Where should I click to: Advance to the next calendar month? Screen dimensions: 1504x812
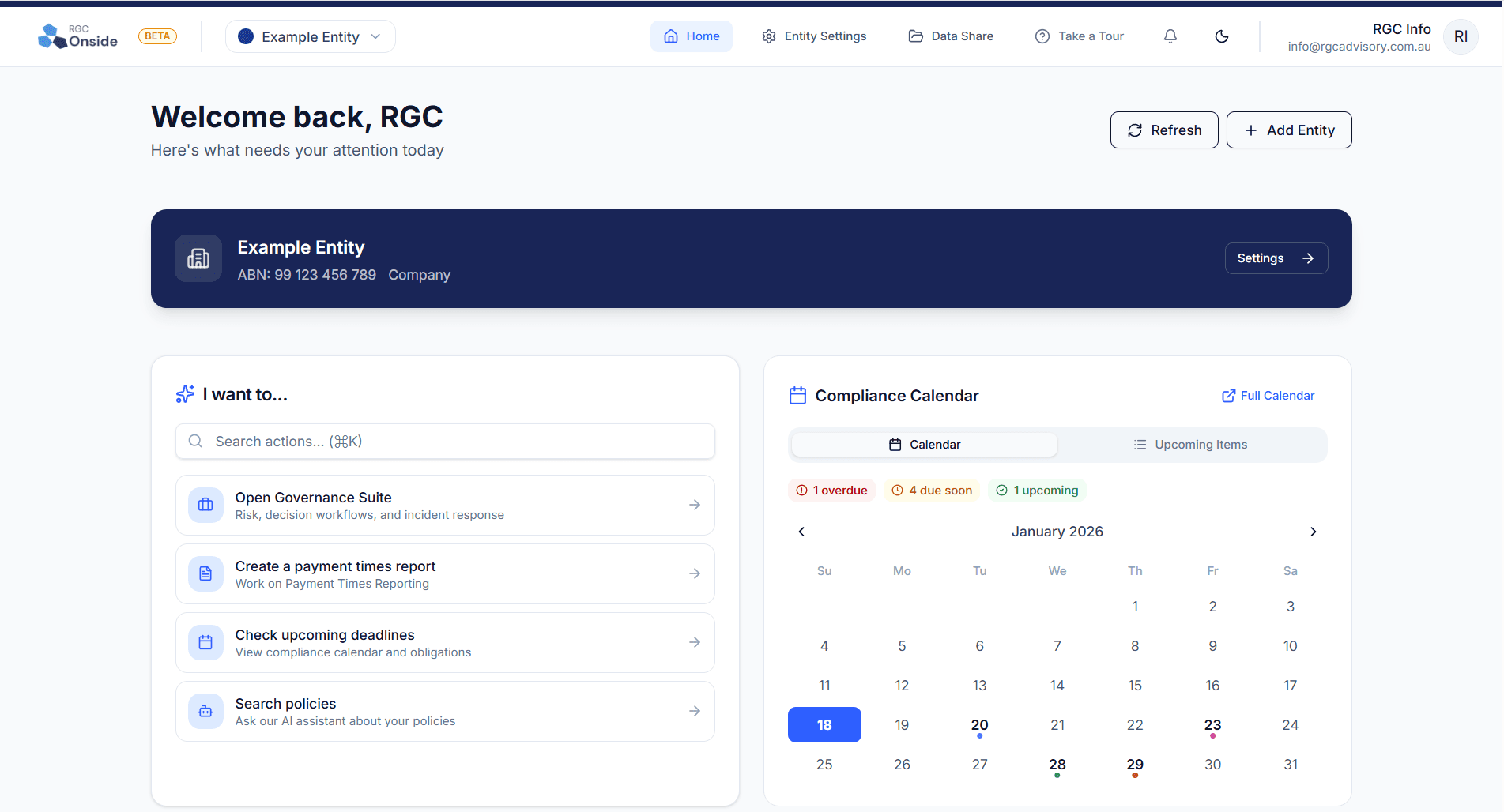[x=1313, y=532]
